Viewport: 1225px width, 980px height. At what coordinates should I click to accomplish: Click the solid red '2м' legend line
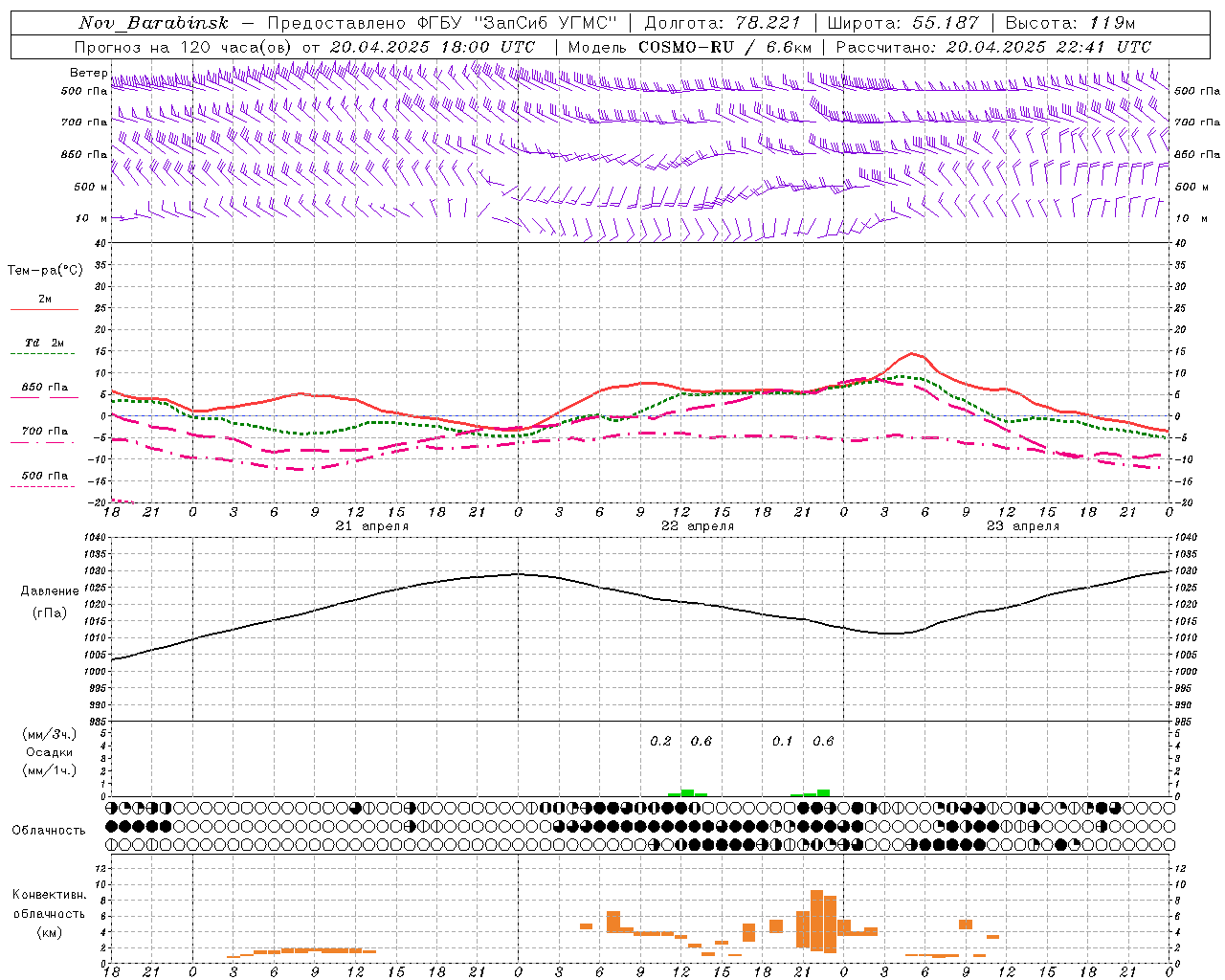pyautogui.click(x=44, y=309)
